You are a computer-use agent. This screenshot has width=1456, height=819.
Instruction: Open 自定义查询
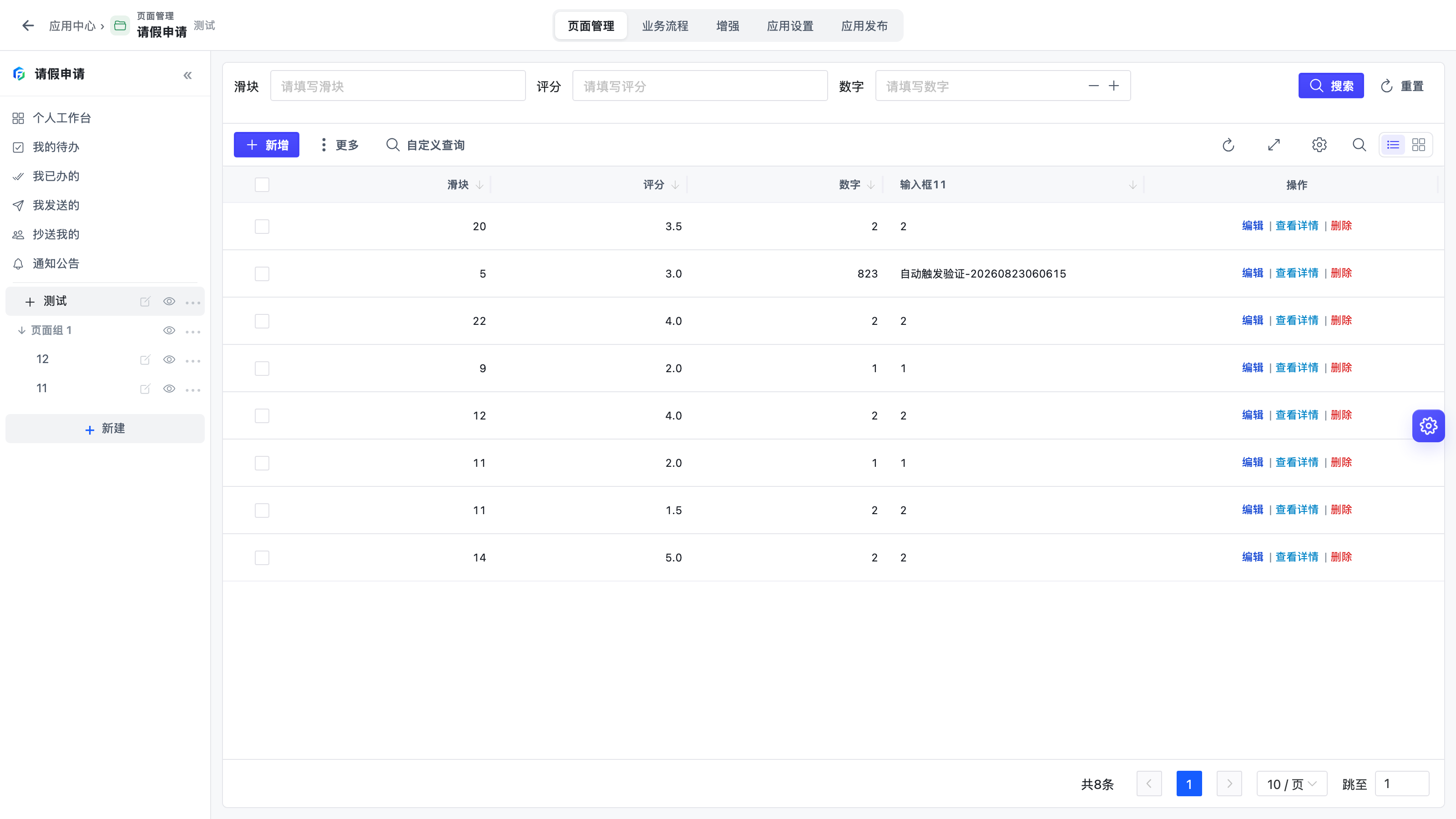click(425, 145)
